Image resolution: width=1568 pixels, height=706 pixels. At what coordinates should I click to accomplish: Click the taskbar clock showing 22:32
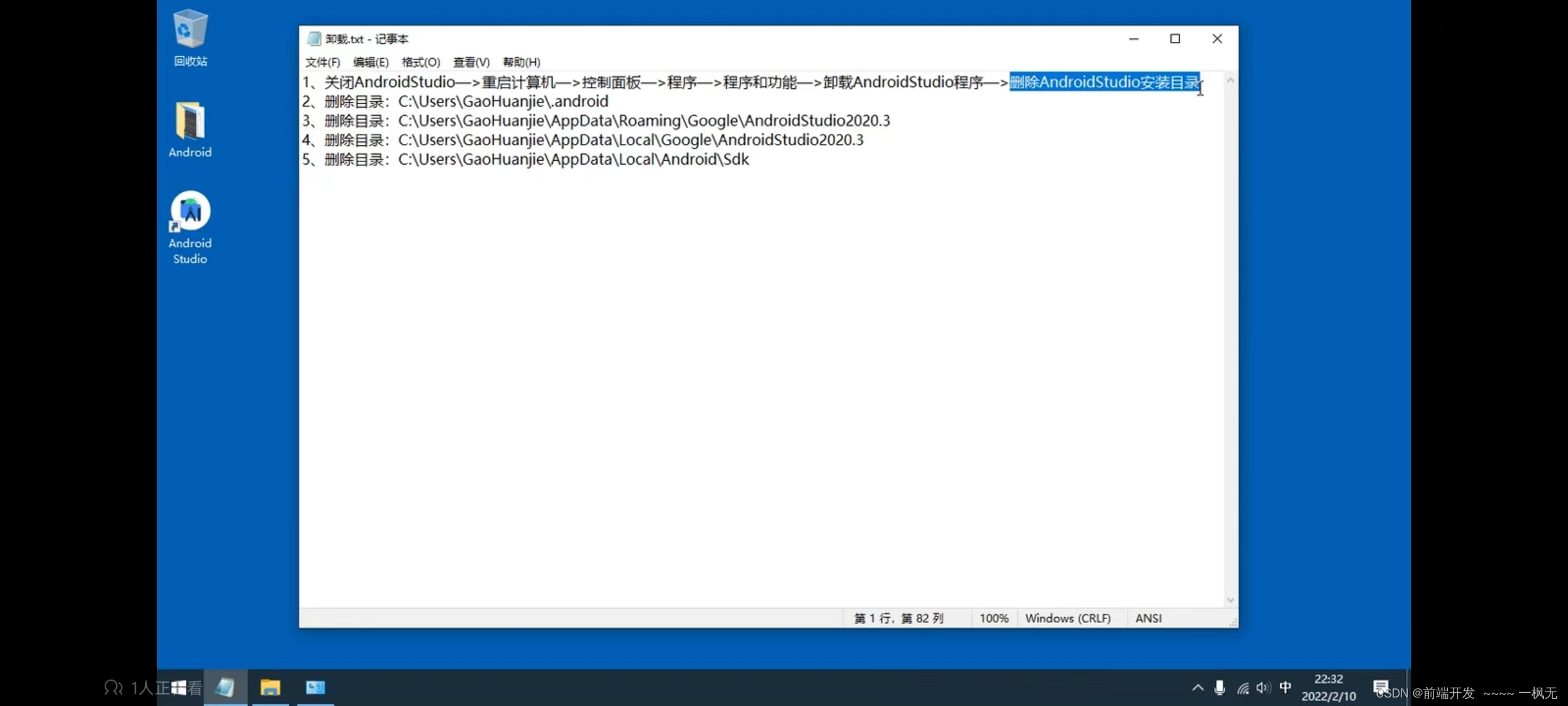pyautogui.click(x=1328, y=687)
